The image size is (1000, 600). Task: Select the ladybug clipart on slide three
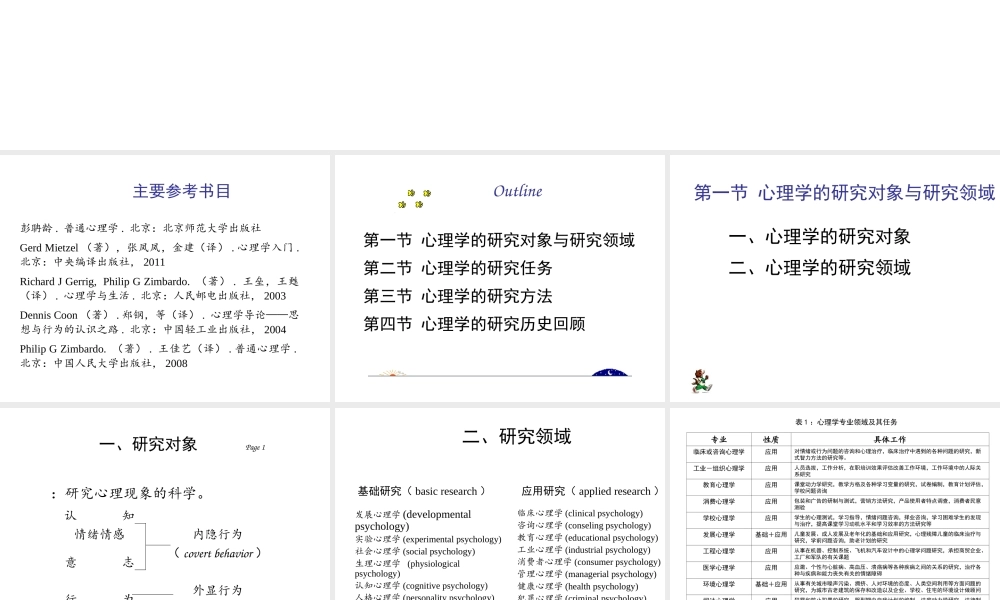tap(703, 379)
